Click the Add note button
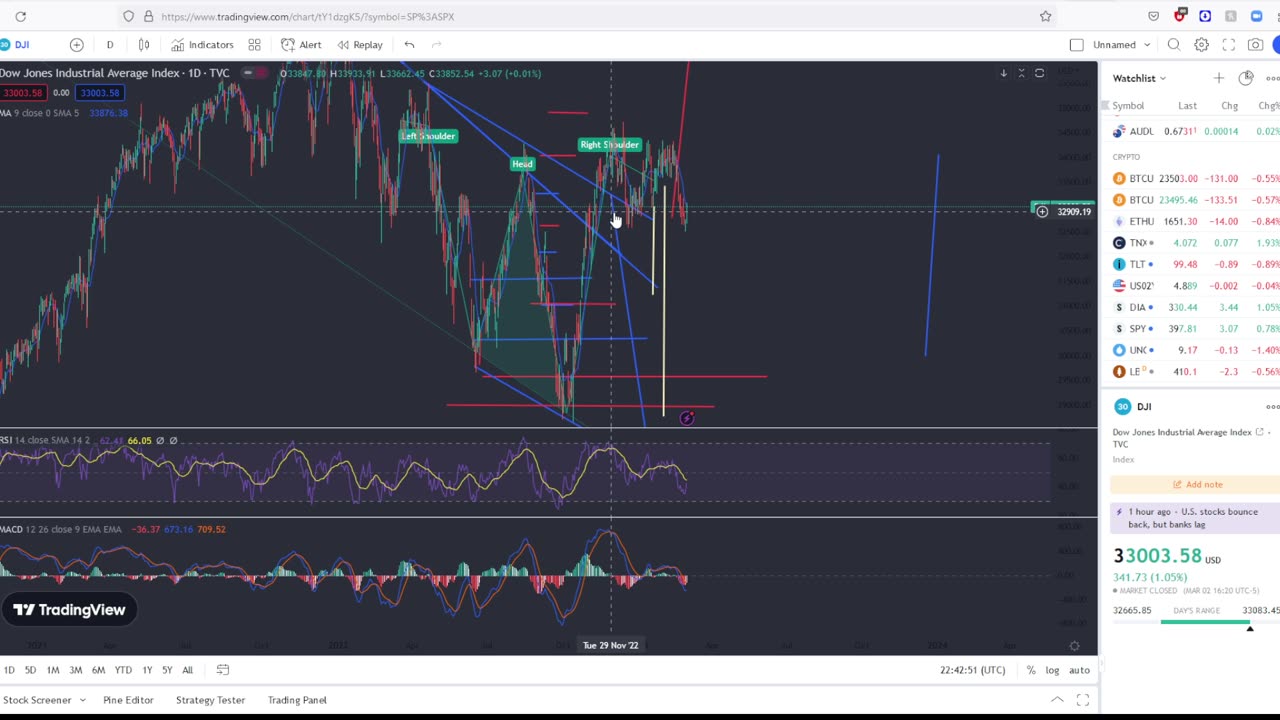This screenshot has height=720, width=1280. tap(1195, 484)
